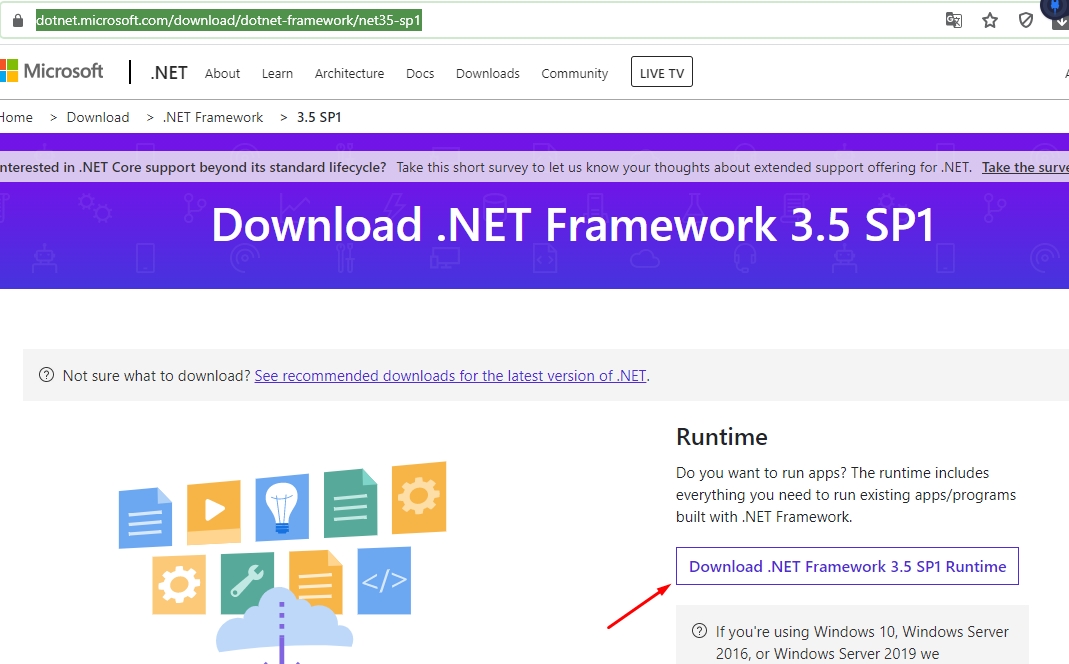Click Download .NET Framework 3.5 SP1 Runtime
The image size is (1069, 664).
[x=847, y=566]
